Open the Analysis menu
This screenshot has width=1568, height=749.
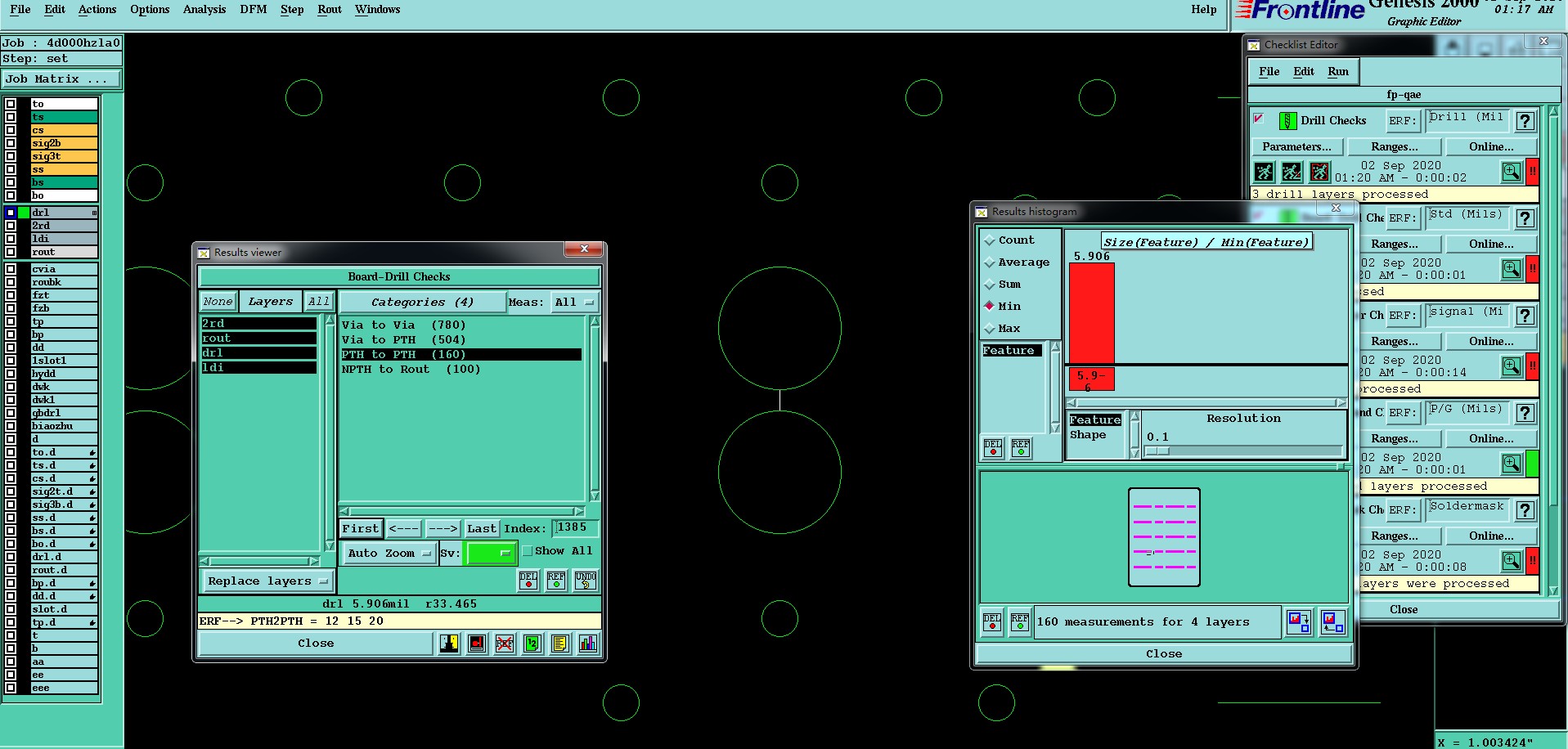click(204, 10)
